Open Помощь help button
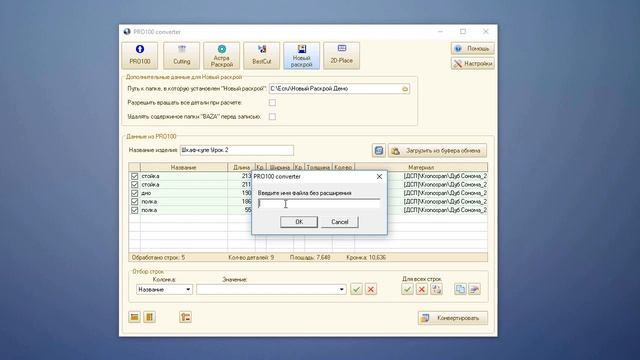 (x=473, y=49)
